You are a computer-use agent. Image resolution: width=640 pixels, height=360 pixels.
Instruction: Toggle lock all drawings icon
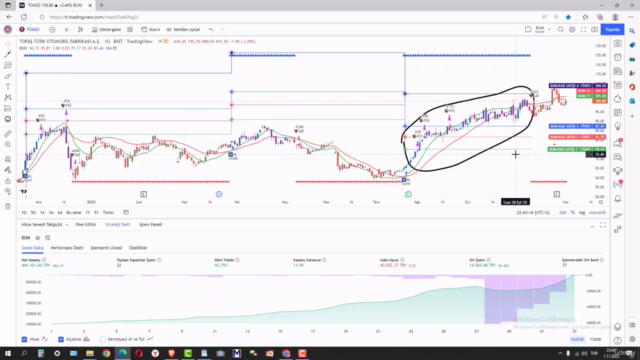[x=8, y=181]
